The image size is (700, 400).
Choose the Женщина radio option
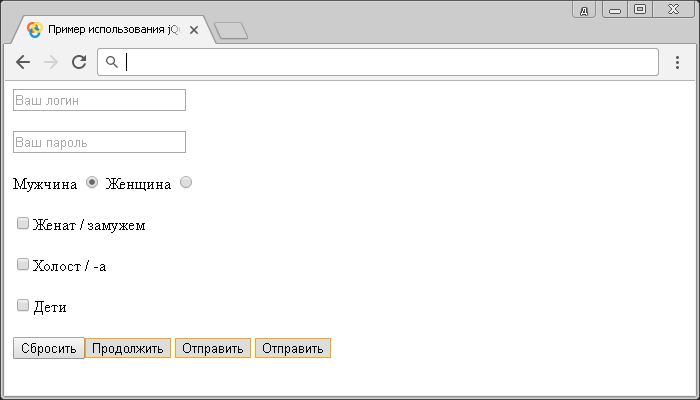(186, 182)
